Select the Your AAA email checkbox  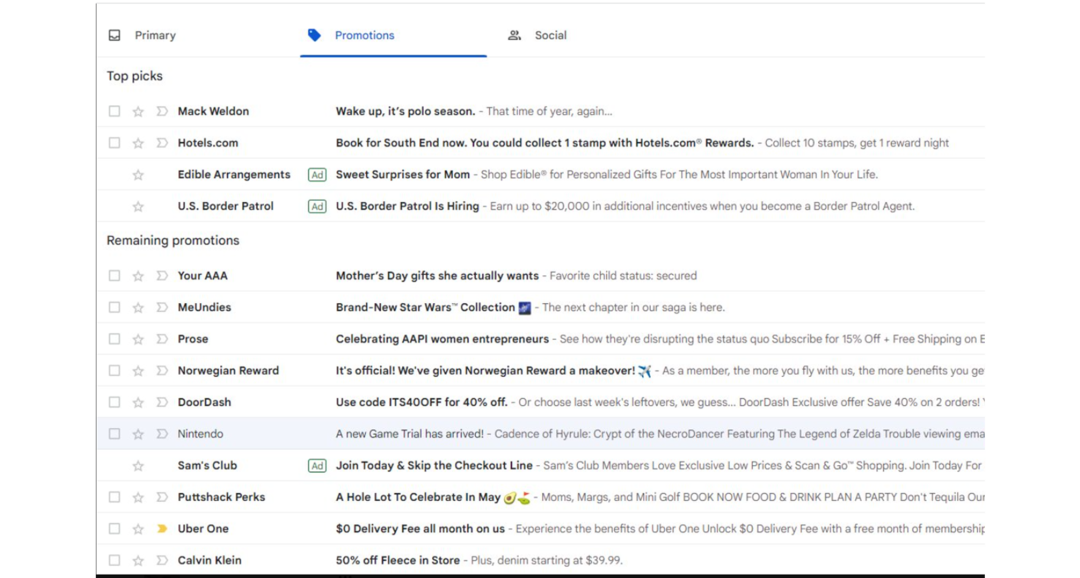coord(114,275)
